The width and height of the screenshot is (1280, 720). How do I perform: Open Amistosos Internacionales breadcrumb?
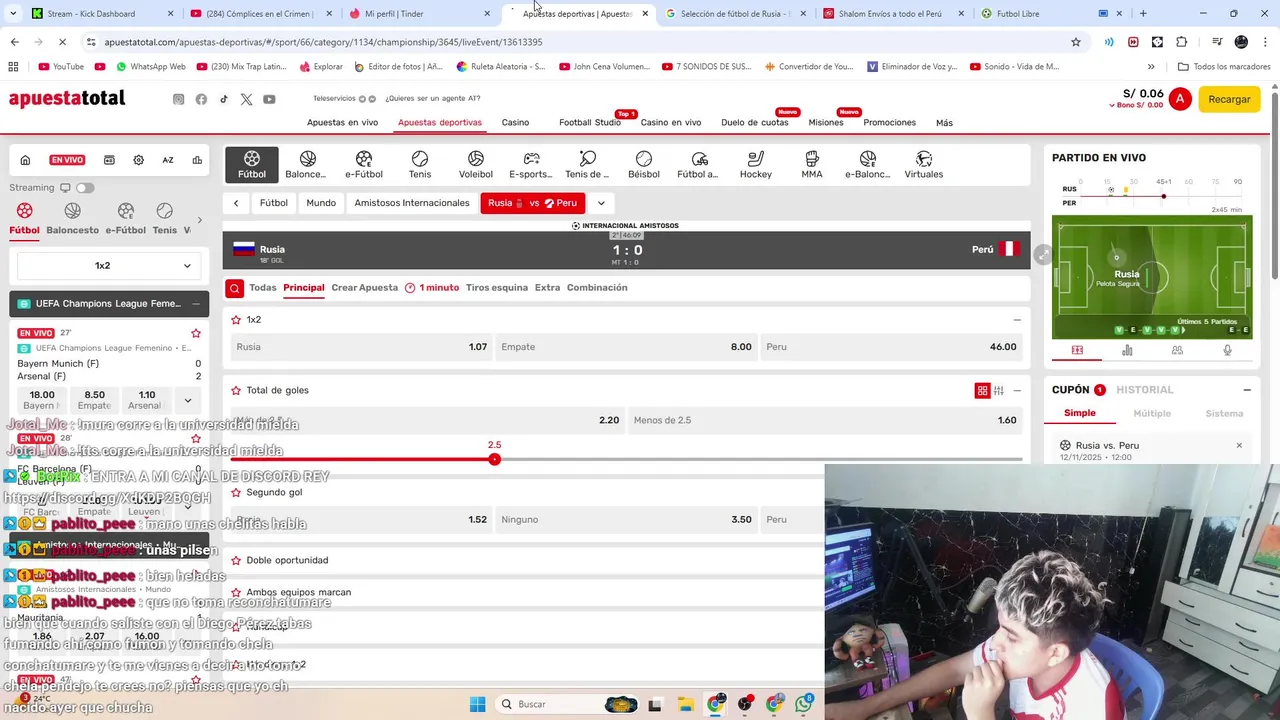412,203
